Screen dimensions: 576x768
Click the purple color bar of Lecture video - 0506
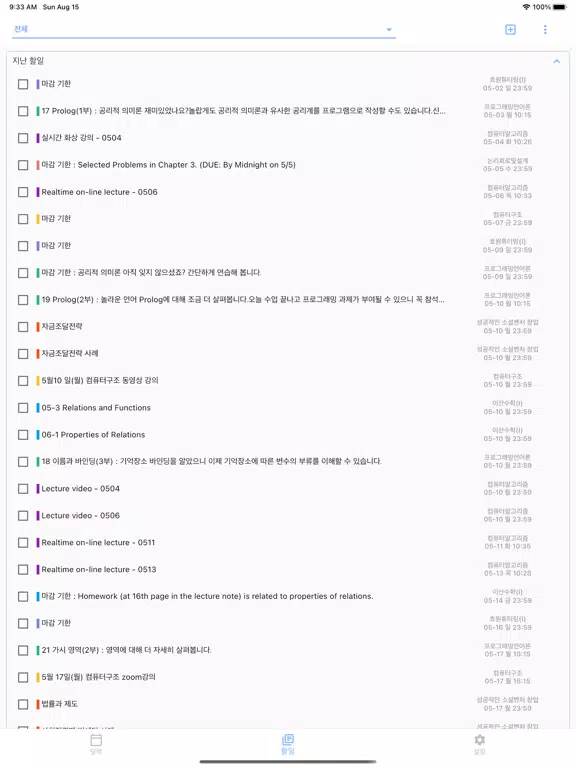[38, 516]
